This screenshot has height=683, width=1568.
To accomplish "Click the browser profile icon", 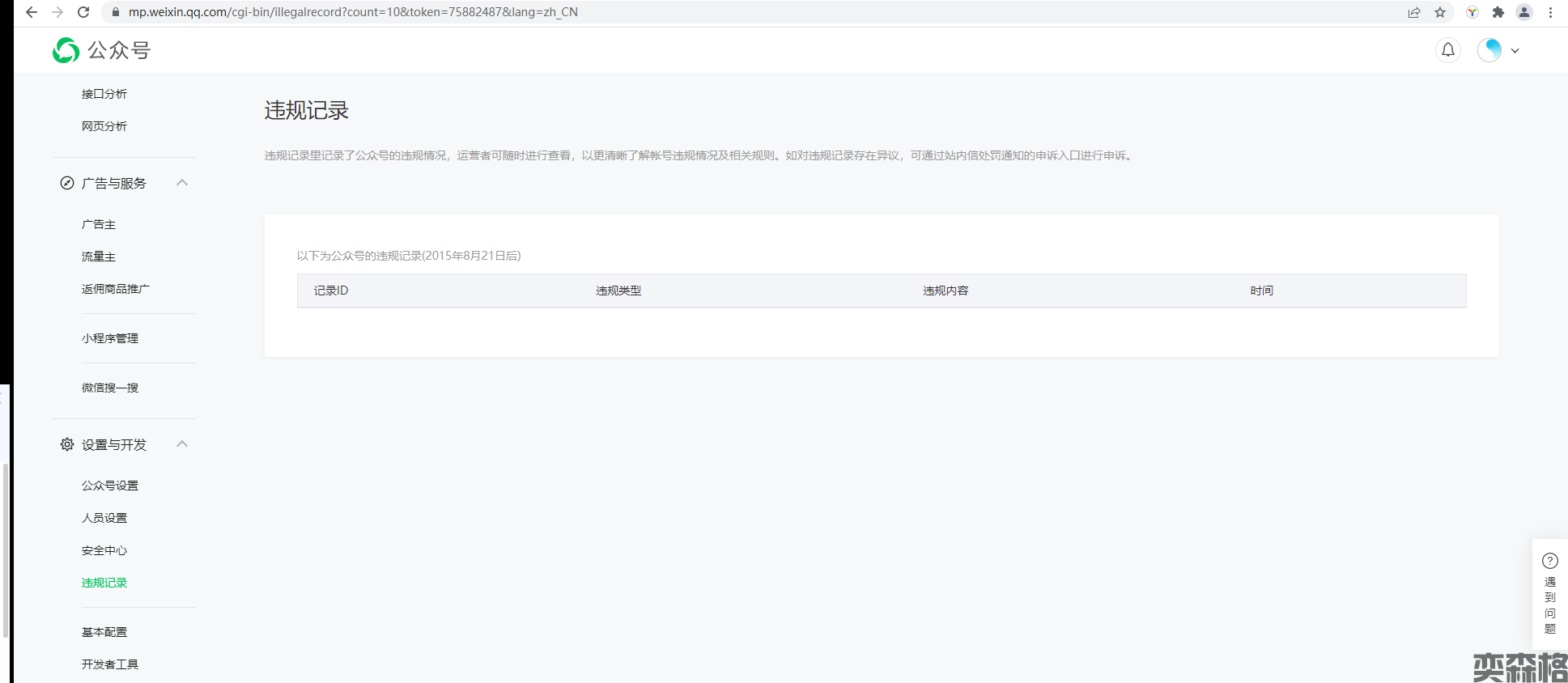I will click(x=1524, y=12).
